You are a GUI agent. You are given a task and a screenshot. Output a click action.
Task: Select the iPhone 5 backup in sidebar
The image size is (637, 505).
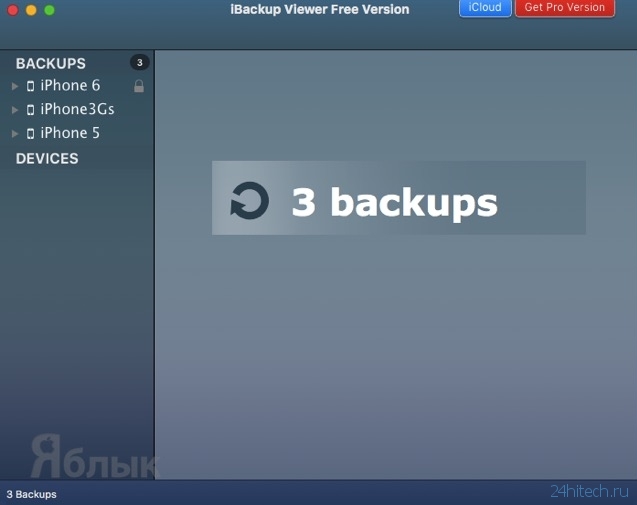[x=70, y=133]
